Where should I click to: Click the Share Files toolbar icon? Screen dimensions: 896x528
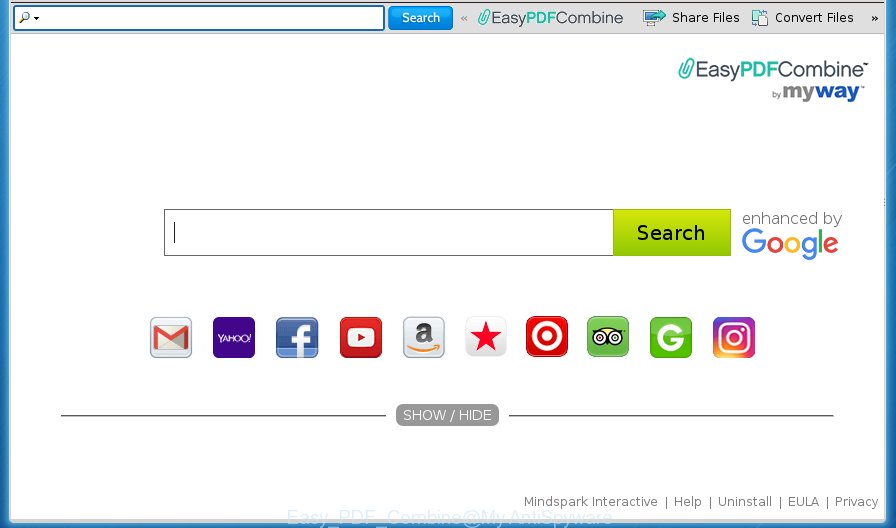[654, 18]
